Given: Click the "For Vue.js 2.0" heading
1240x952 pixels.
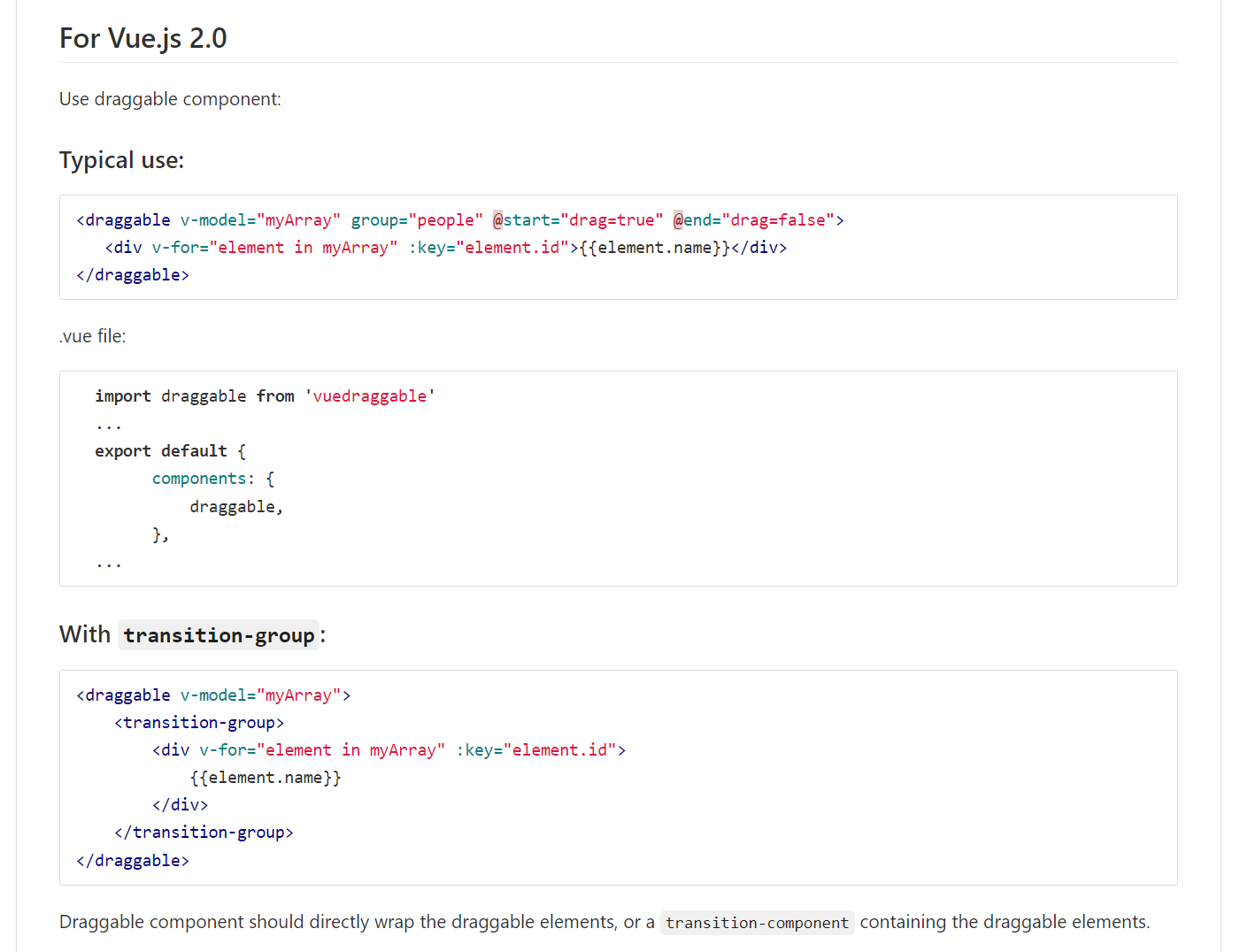Looking at the screenshot, I should point(142,38).
